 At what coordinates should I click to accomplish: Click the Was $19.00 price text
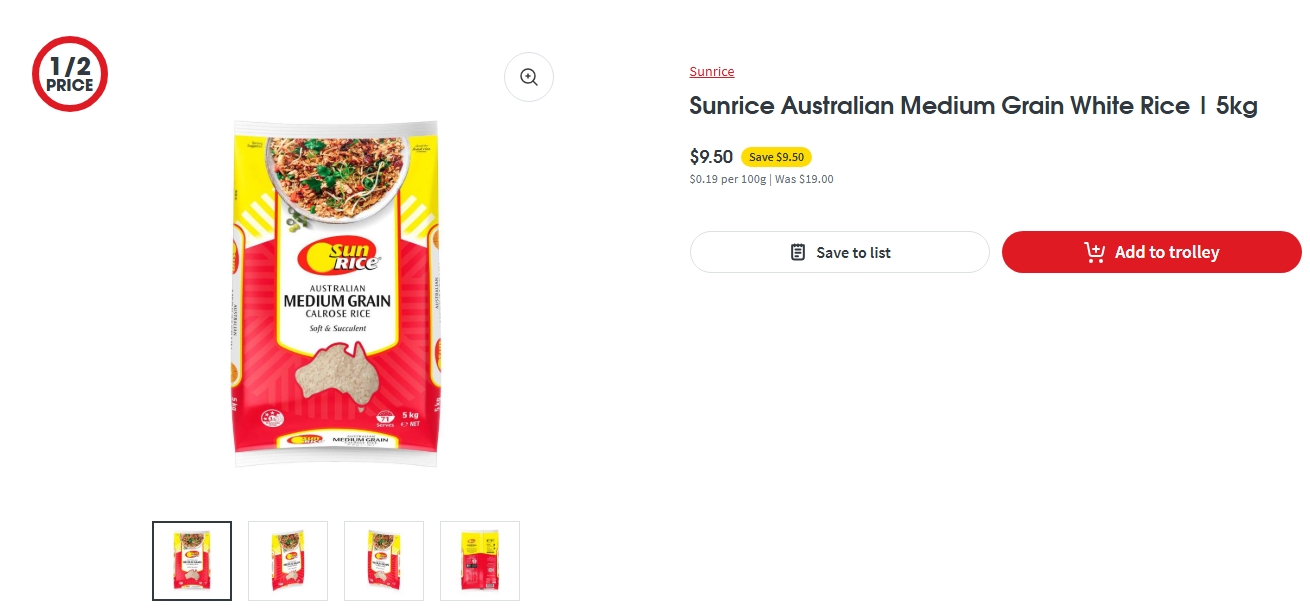click(x=806, y=179)
